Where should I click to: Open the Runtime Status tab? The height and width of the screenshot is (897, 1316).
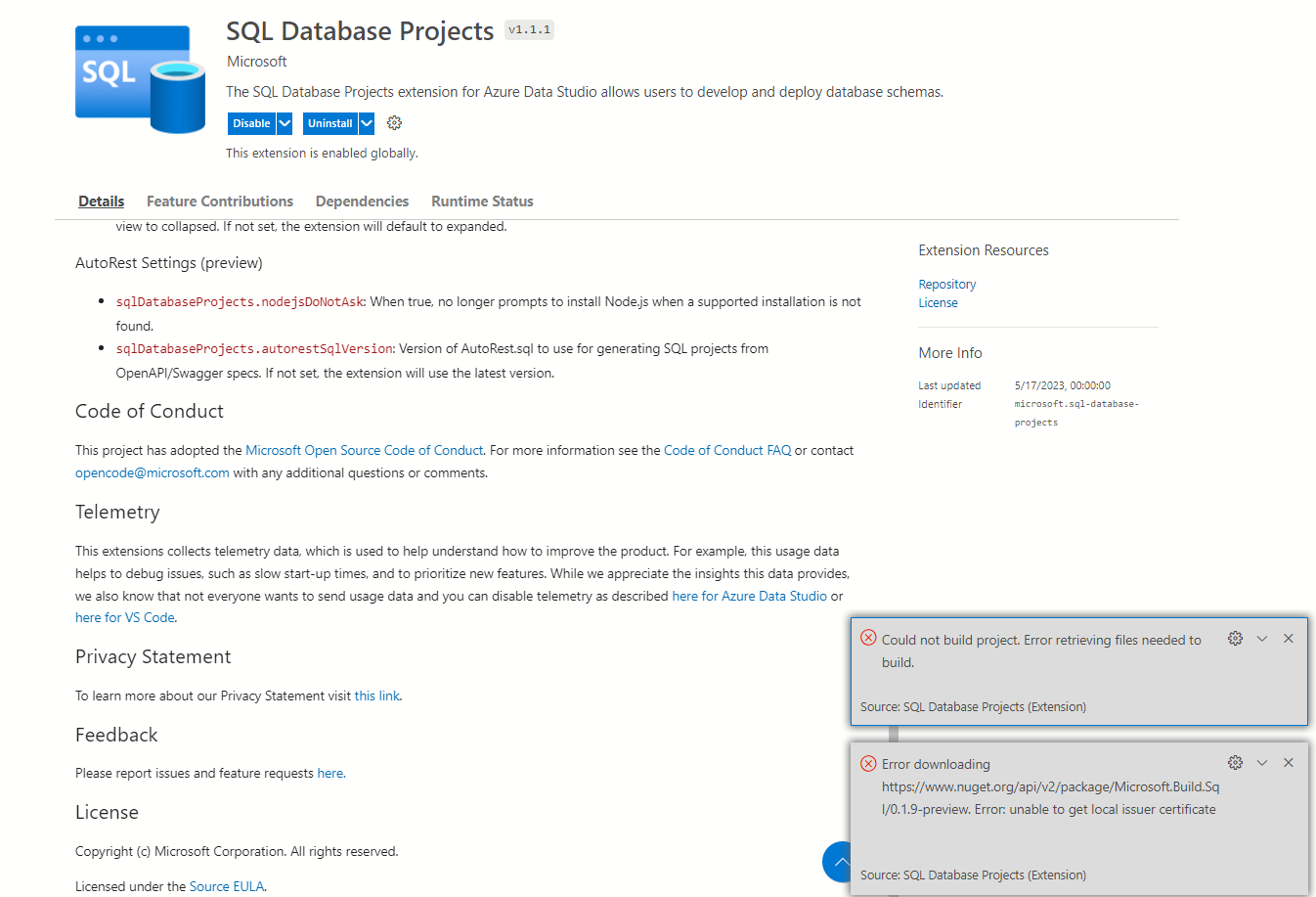click(482, 201)
